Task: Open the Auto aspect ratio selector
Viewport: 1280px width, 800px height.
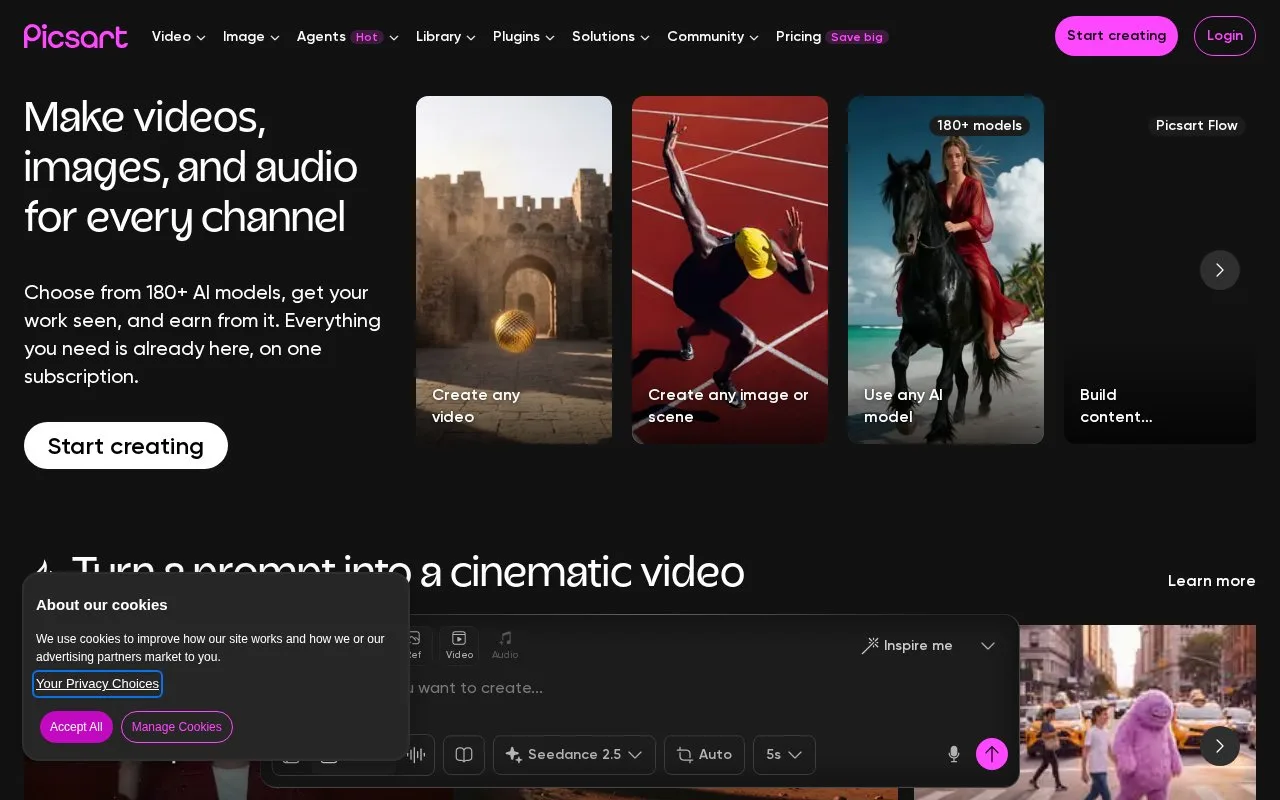Action: click(704, 755)
